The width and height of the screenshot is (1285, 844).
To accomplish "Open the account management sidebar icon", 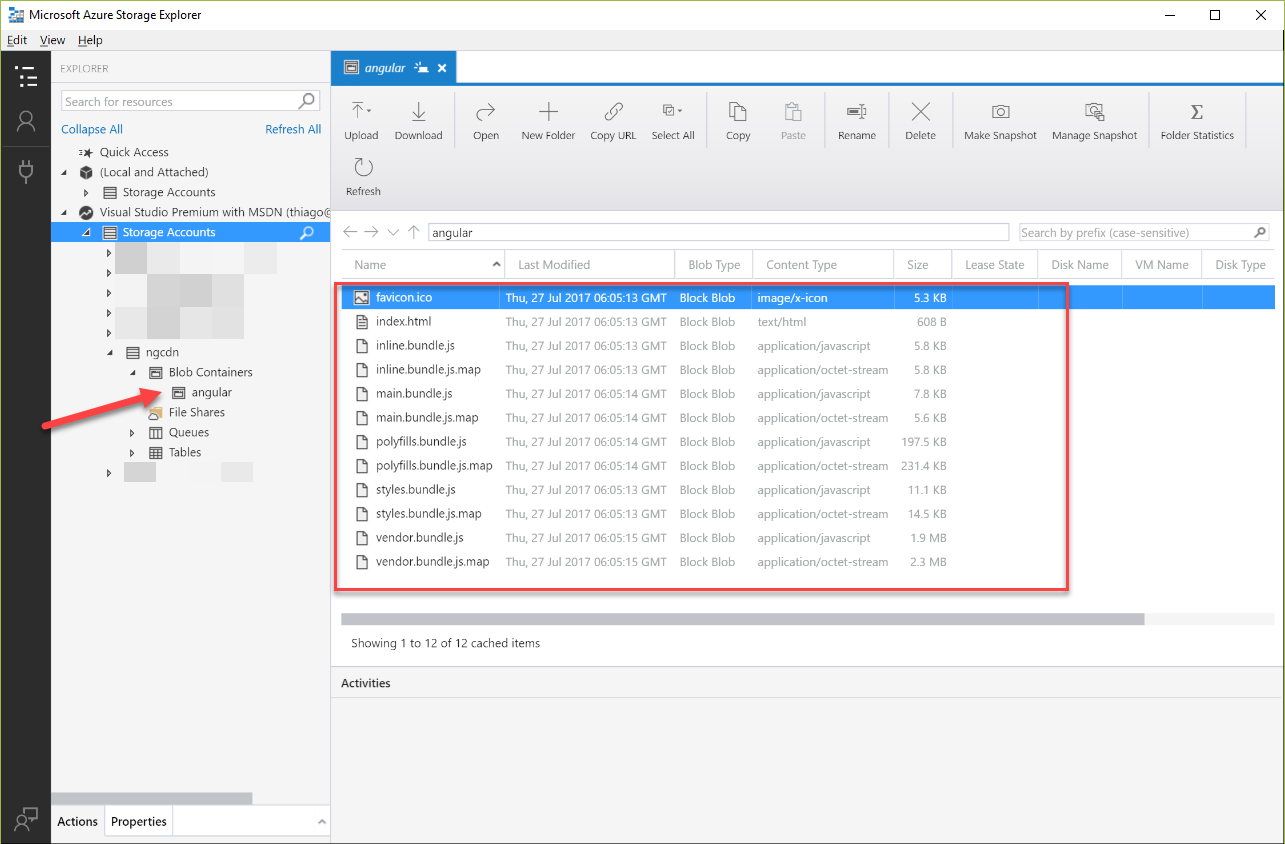I will point(25,122).
